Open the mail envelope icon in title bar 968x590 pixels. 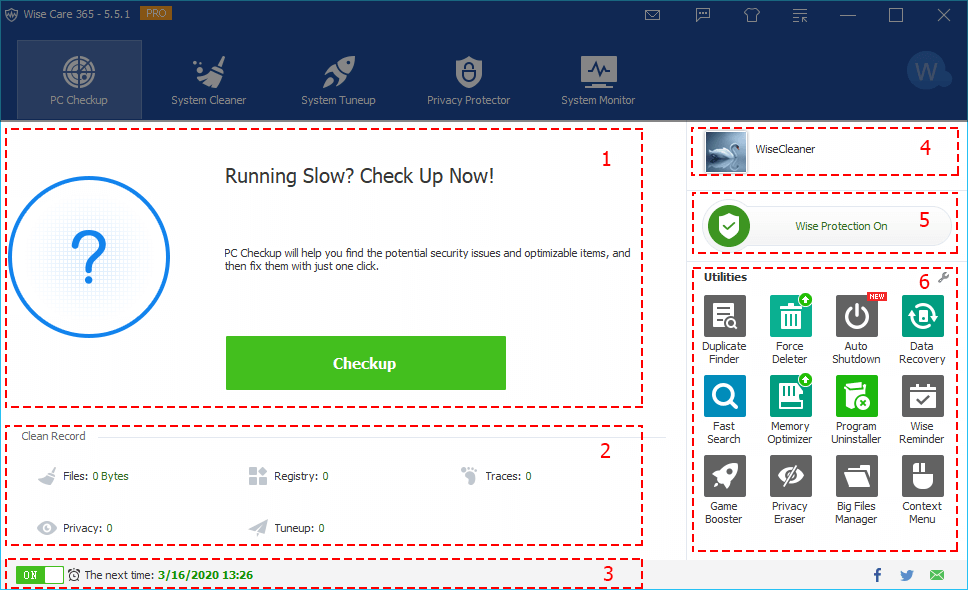click(x=653, y=15)
